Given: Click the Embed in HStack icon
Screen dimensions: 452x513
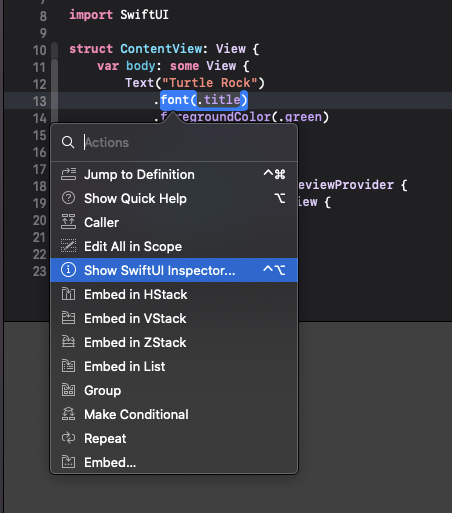Looking at the screenshot, I should click(68, 294).
